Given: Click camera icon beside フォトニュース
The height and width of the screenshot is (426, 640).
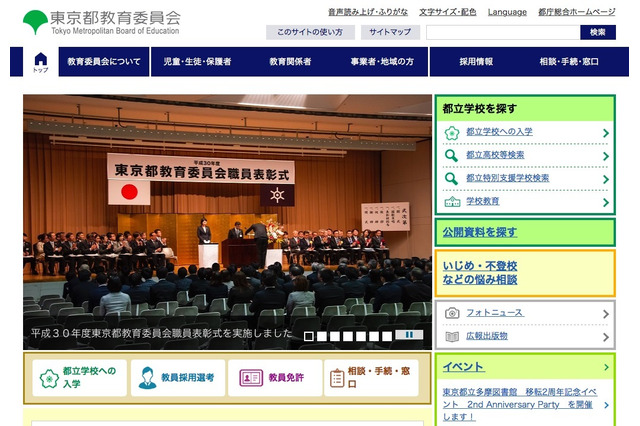Looking at the screenshot, I should pos(452,313).
